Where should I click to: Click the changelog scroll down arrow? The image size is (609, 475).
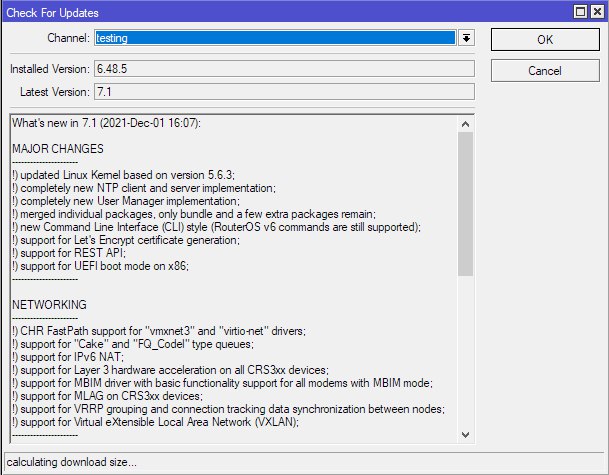point(465,435)
